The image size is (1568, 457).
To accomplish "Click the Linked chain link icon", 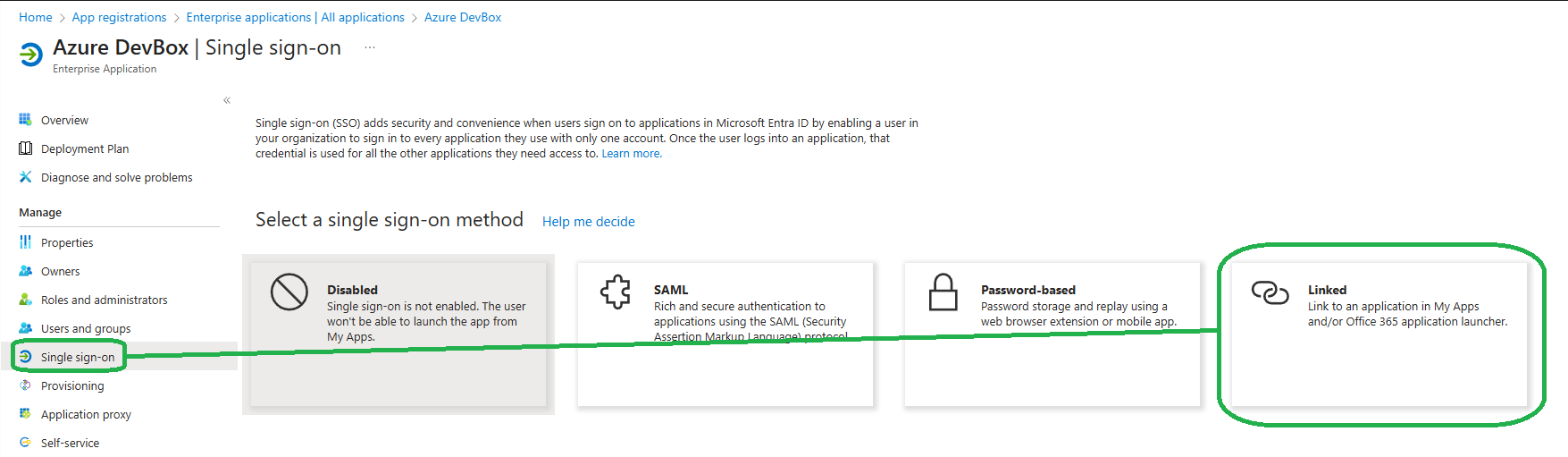I will coord(1270,292).
